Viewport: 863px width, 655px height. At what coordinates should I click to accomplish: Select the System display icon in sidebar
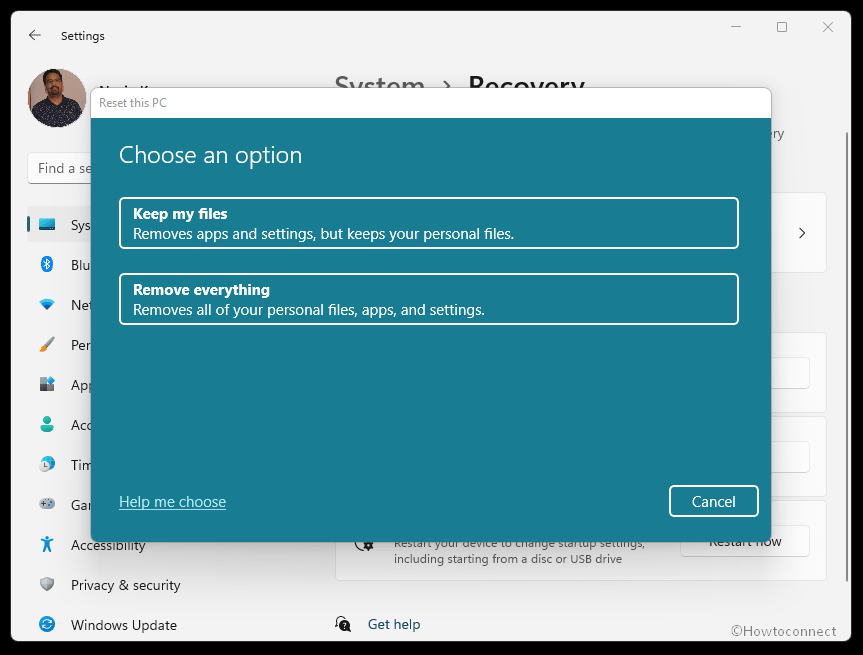tap(47, 224)
